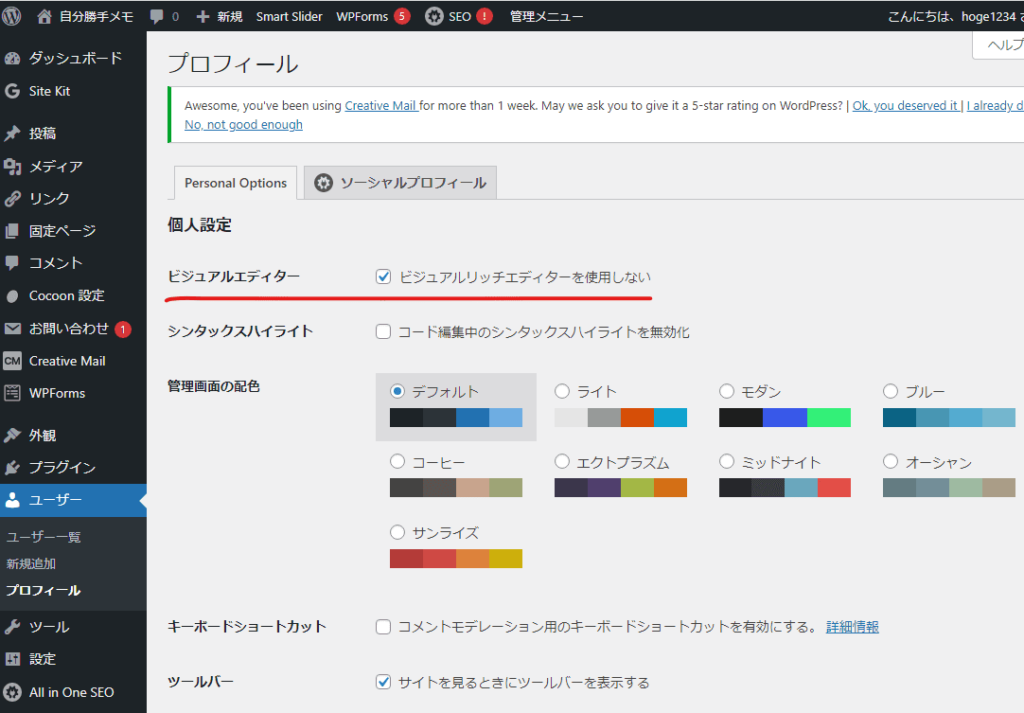The width and height of the screenshot is (1024, 713).
Task: Select the Midnight admin color scheme radio
Action: [727, 462]
